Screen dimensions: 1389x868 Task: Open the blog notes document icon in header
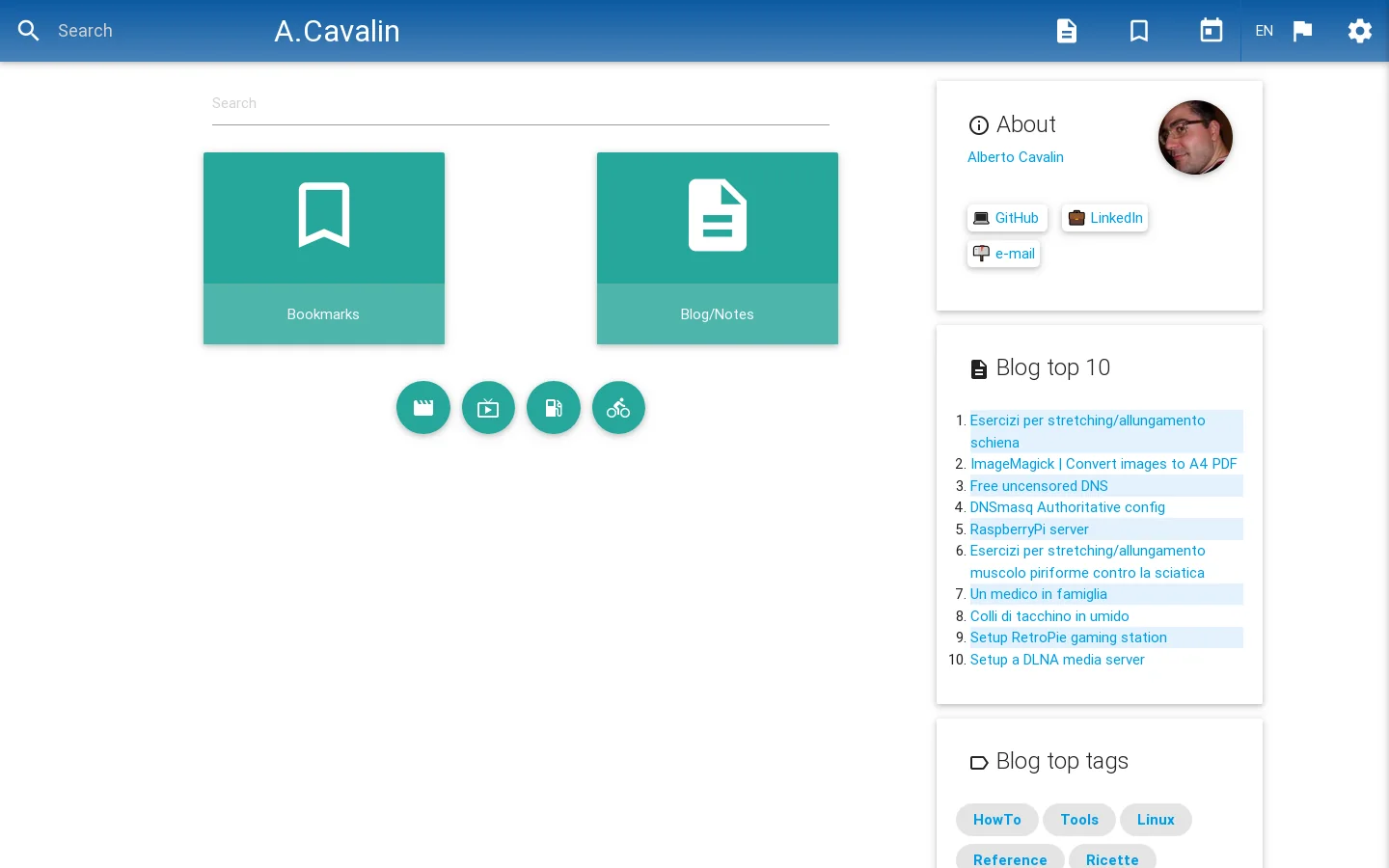tap(1067, 31)
